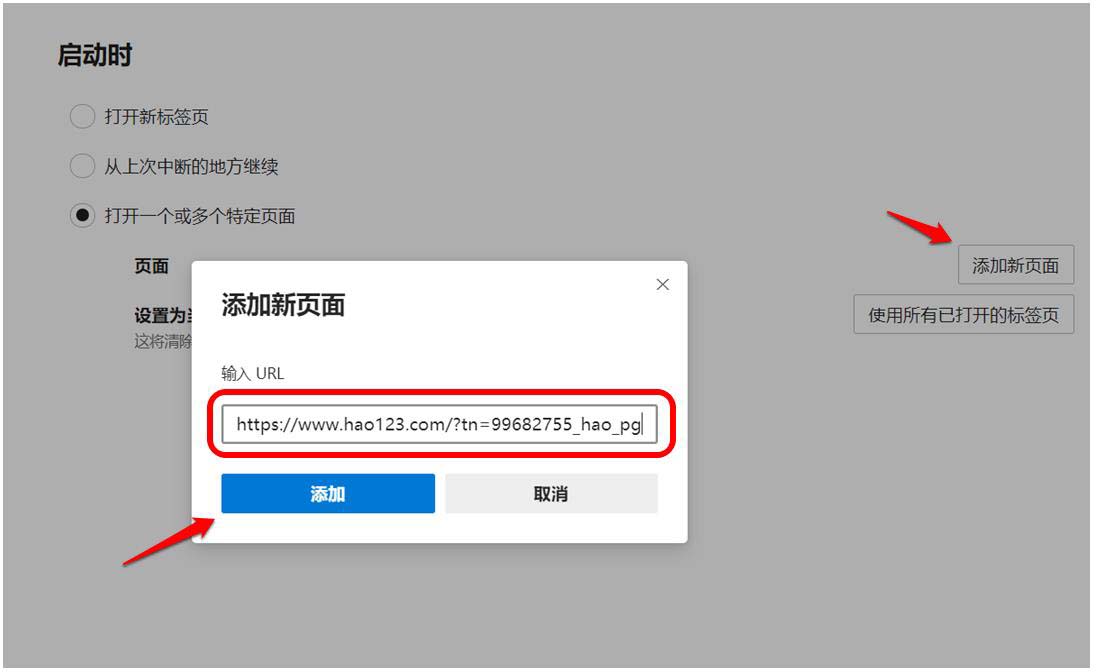Viewport: 1096px width, 672px height.
Task: Cancel the dialog using 取消
Action: (551, 494)
